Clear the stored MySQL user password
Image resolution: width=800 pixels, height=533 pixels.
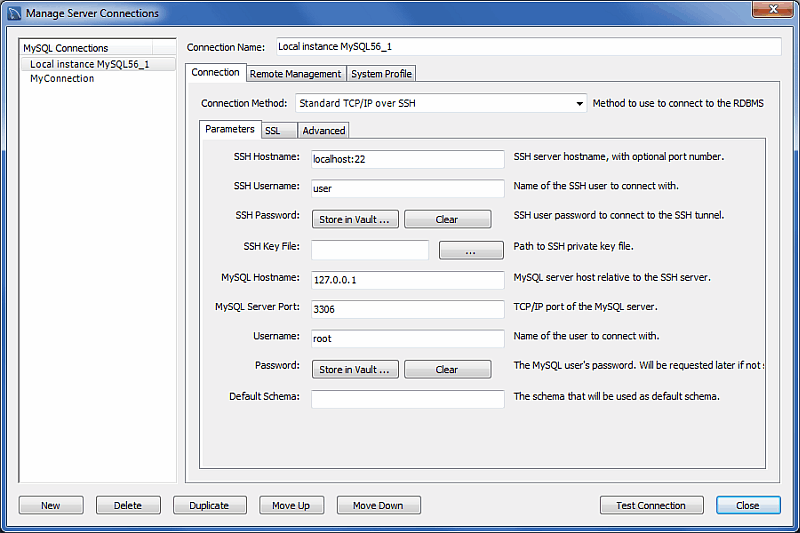[447, 369]
